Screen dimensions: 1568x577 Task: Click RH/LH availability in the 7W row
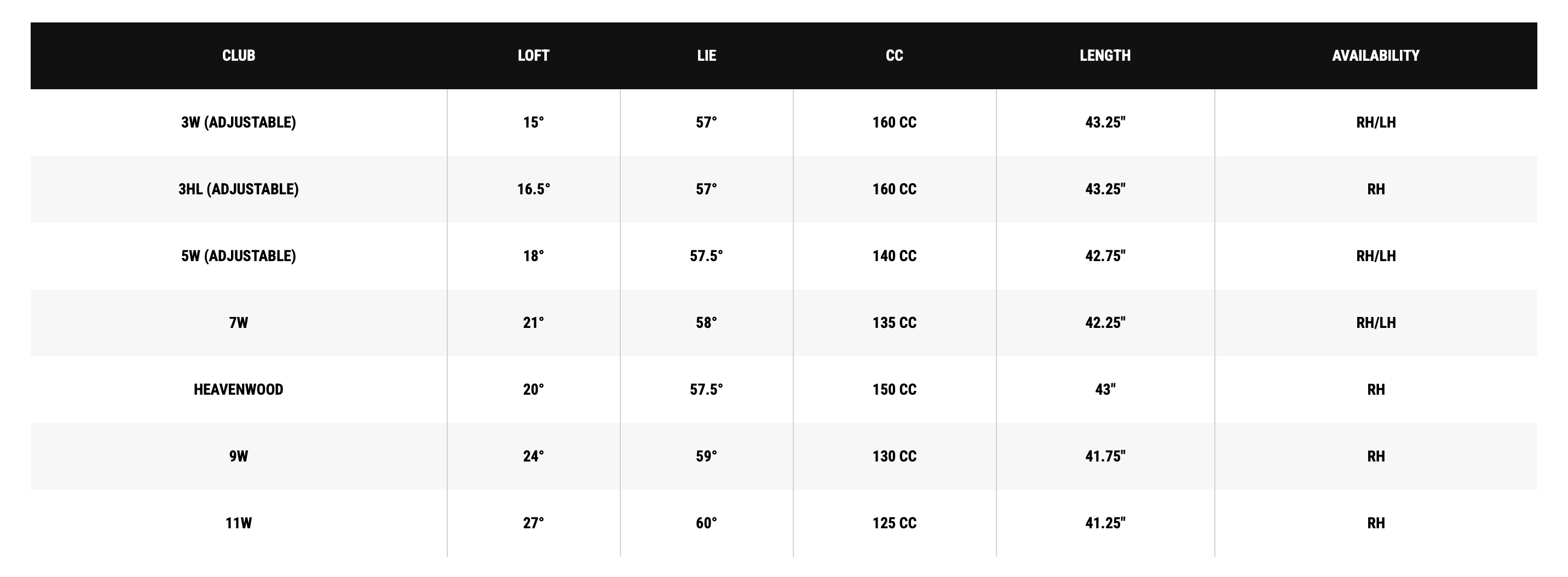coord(1375,322)
